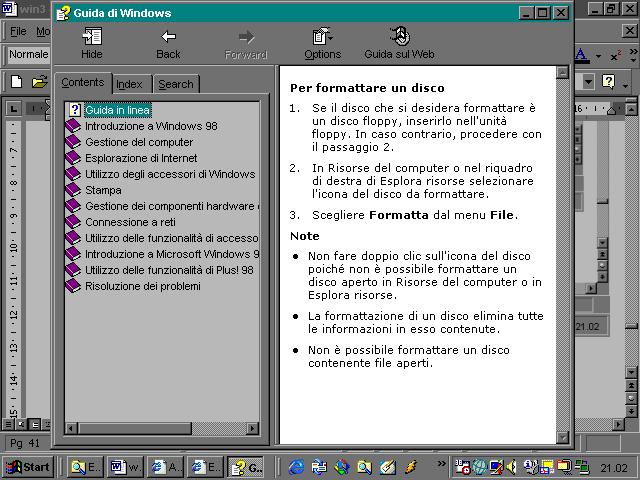
Task: Create a new blank document in Word
Action: pyautogui.click(x=16, y=82)
